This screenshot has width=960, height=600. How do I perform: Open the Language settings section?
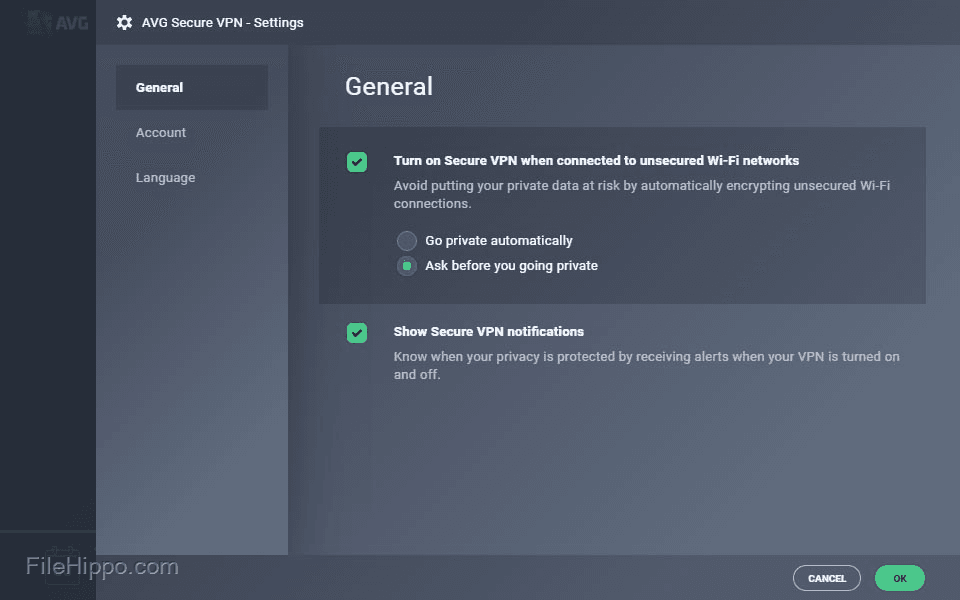pos(166,177)
